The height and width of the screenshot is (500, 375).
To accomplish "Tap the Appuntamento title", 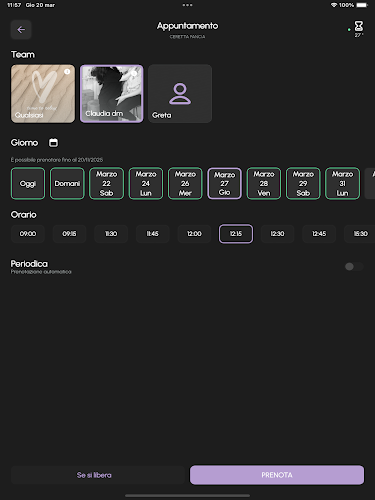I will click(x=187, y=26).
